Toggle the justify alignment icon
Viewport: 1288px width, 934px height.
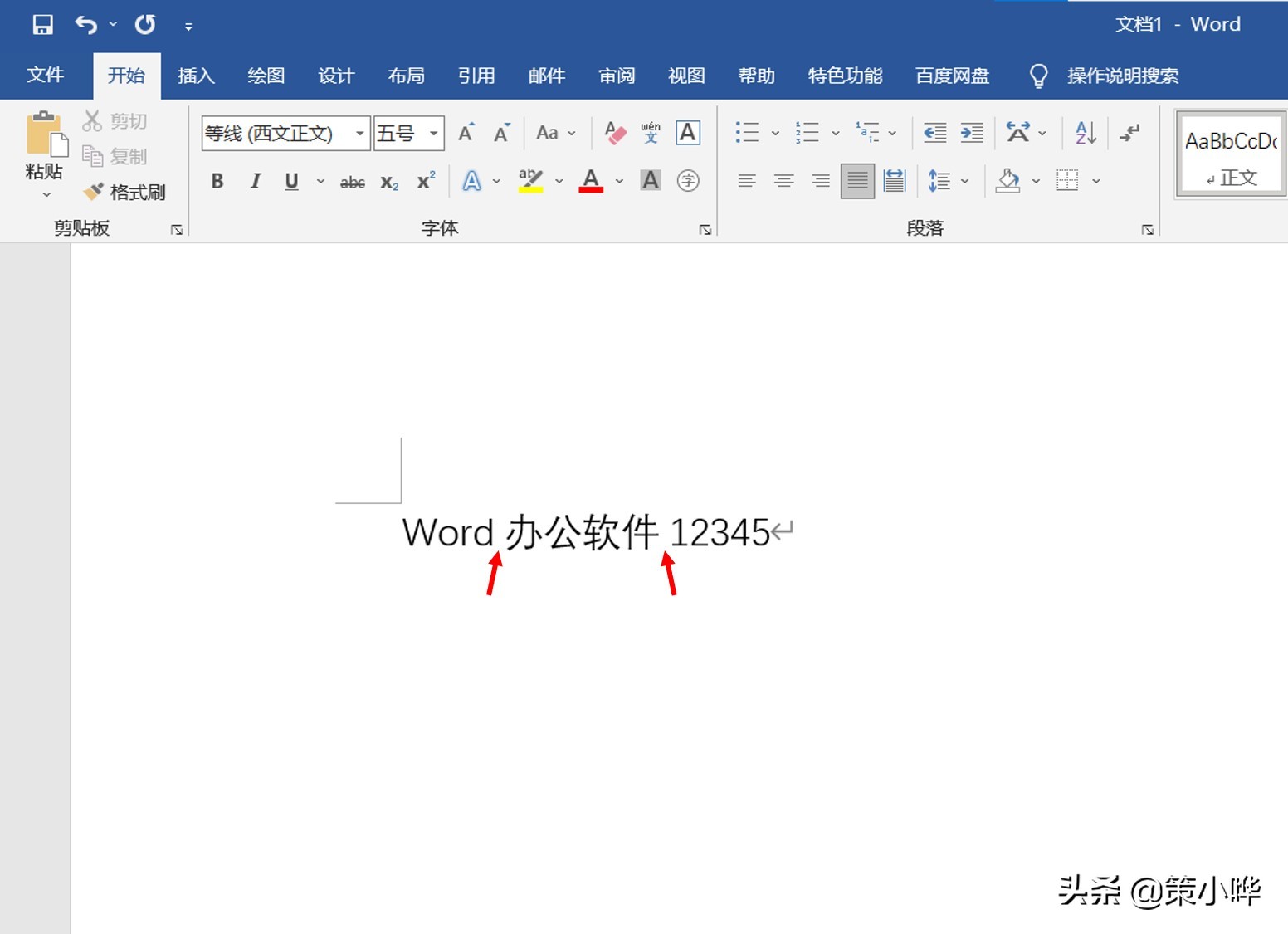(857, 180)
